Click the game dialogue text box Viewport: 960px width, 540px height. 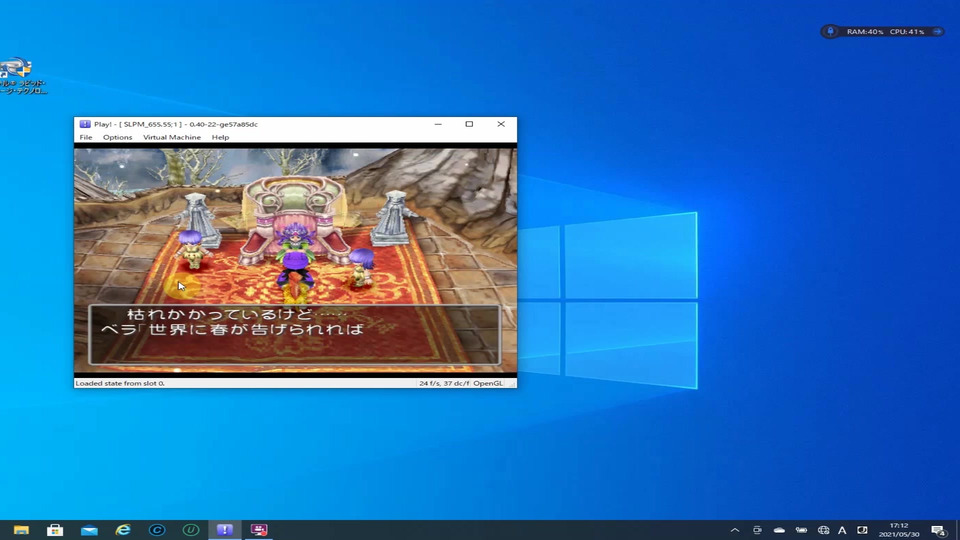[x=294, y=334]
